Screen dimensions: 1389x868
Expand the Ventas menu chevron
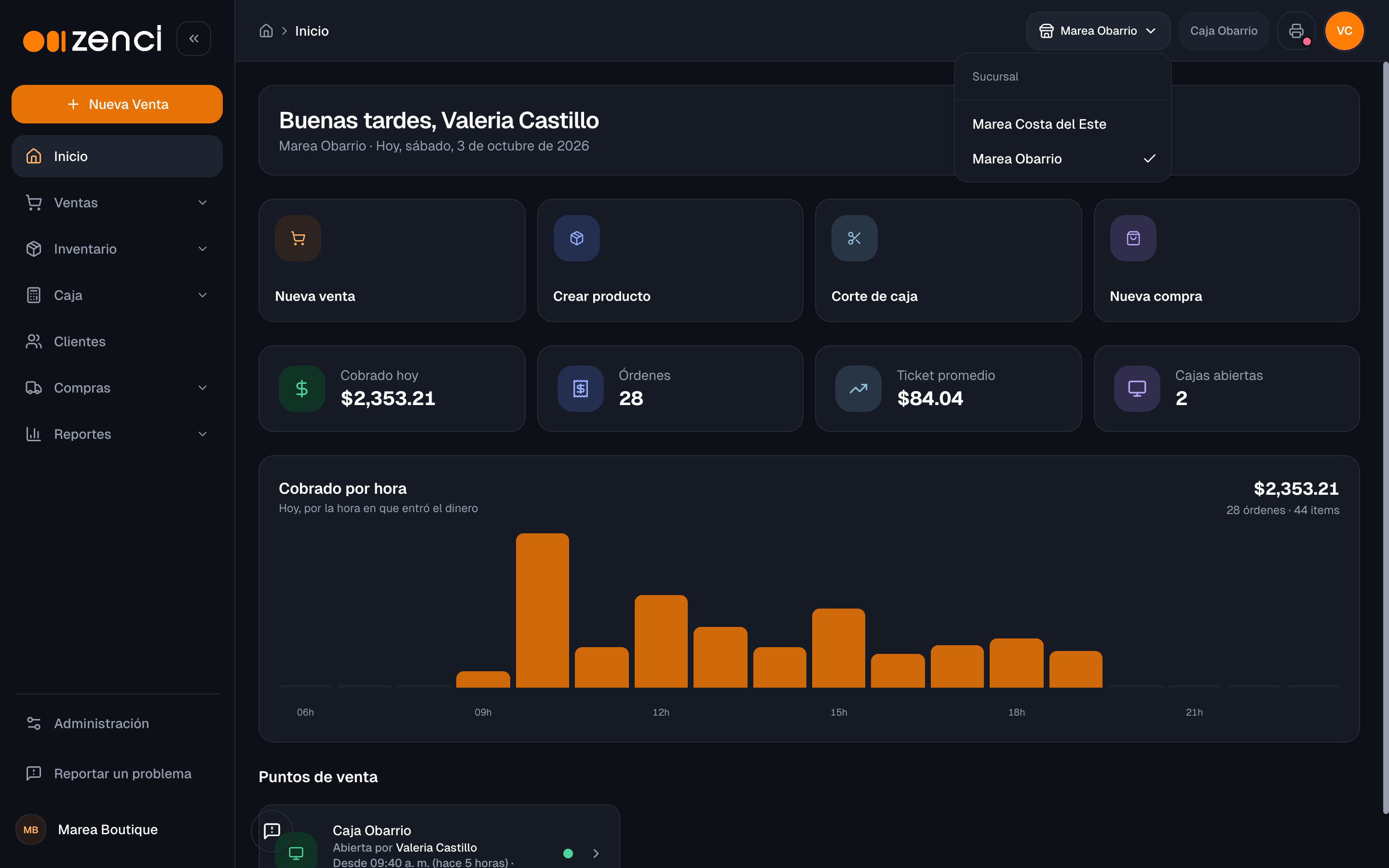[x=203, y=203]
